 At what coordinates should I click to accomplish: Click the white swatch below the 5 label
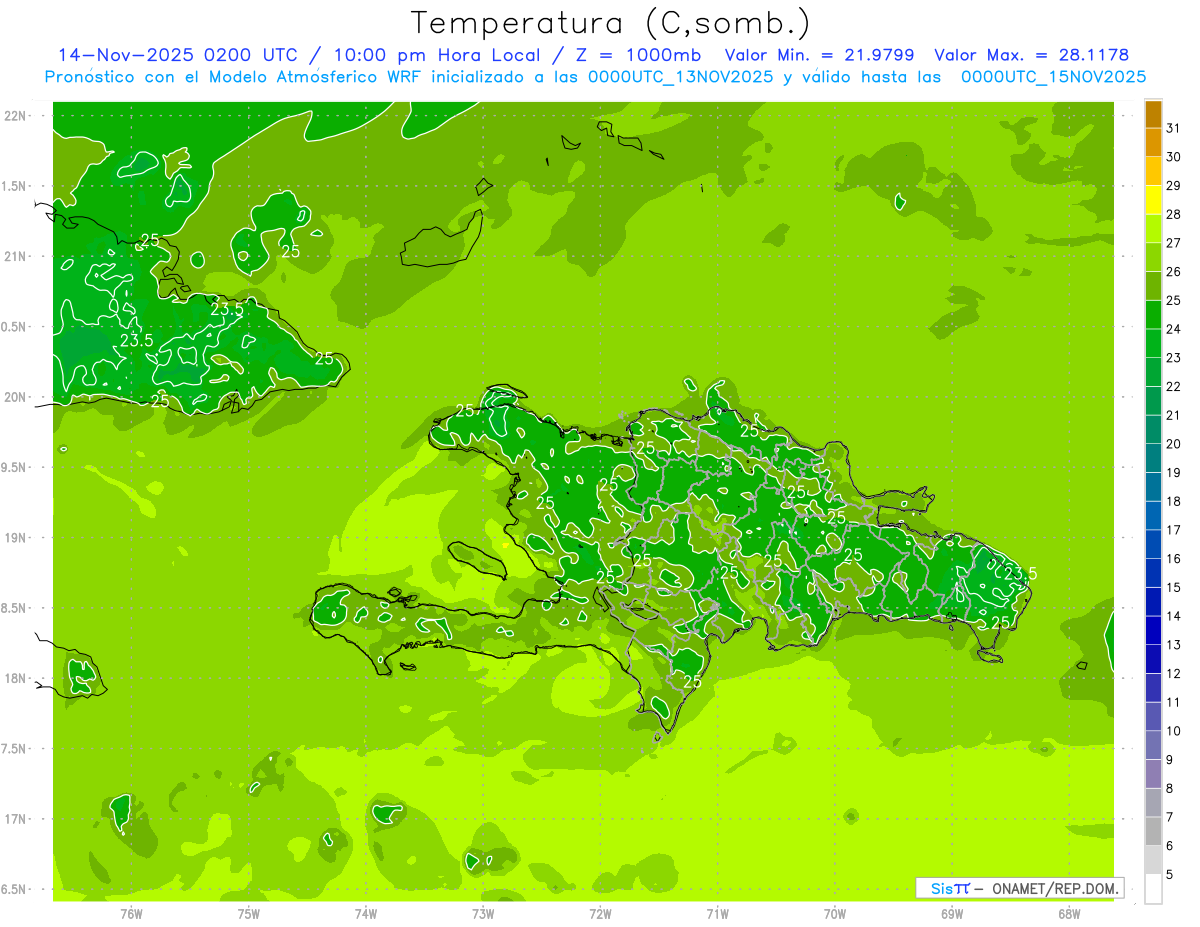(1153, 889)
